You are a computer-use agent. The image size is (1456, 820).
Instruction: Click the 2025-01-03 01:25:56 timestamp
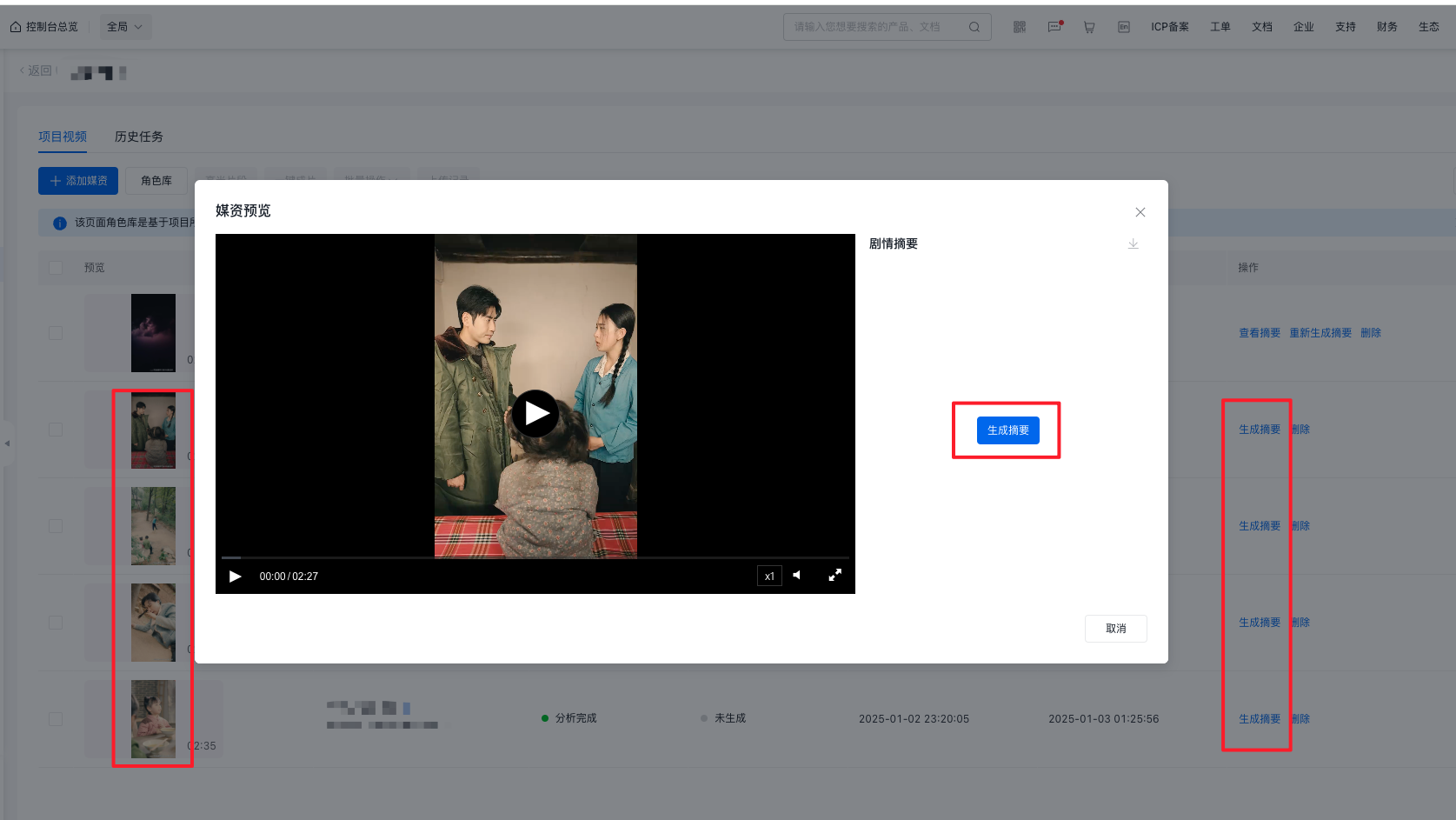(x=1103, y=719)
